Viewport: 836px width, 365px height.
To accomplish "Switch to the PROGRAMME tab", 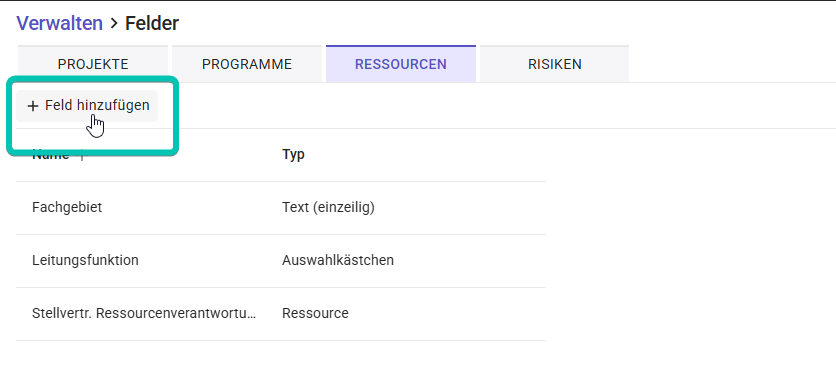I will [247, 64].
